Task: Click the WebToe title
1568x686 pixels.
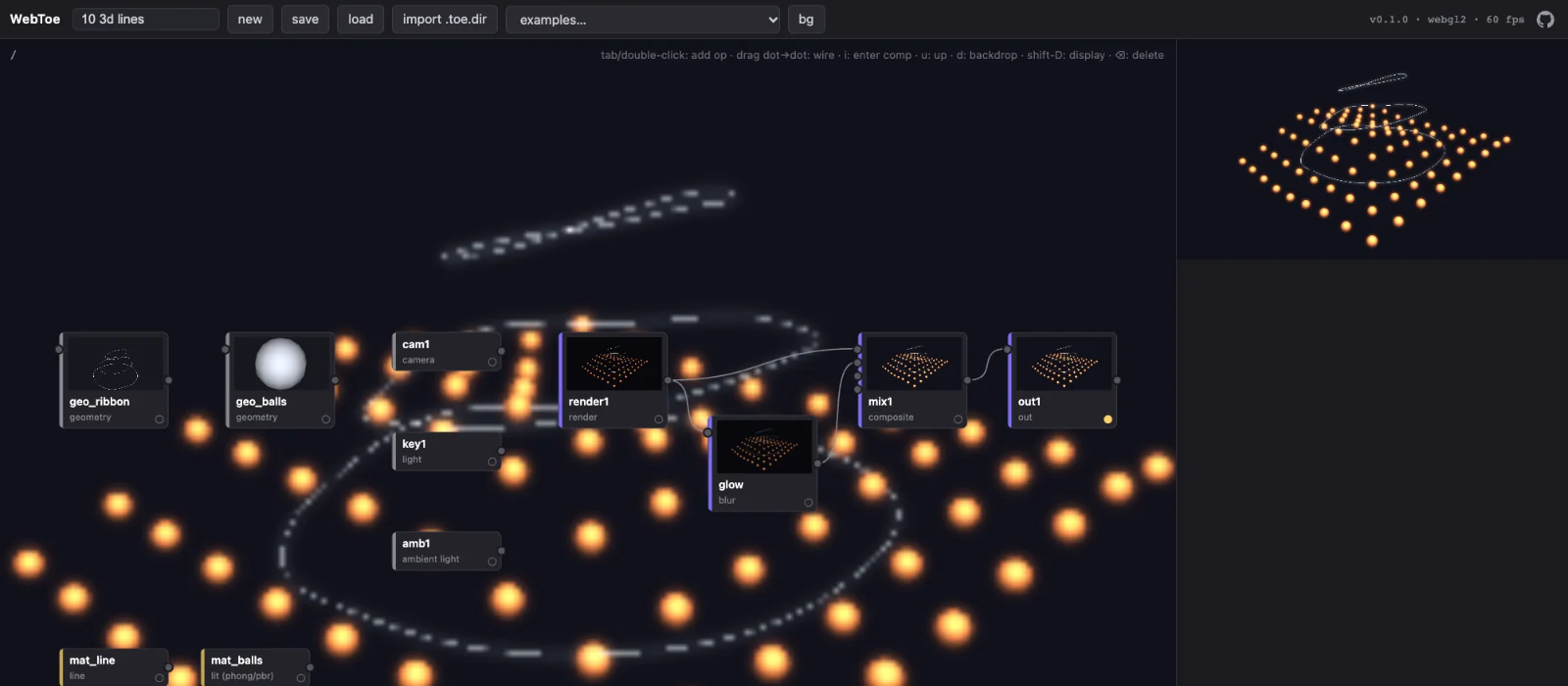Action: 35,20
